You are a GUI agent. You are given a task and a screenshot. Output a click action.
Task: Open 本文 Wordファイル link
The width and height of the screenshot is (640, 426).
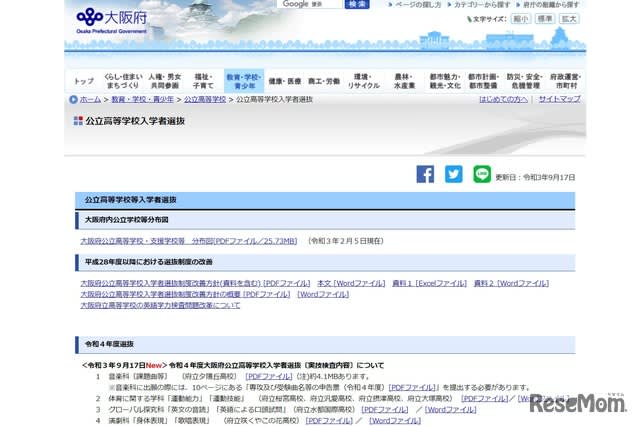click(x=351, y=283)
